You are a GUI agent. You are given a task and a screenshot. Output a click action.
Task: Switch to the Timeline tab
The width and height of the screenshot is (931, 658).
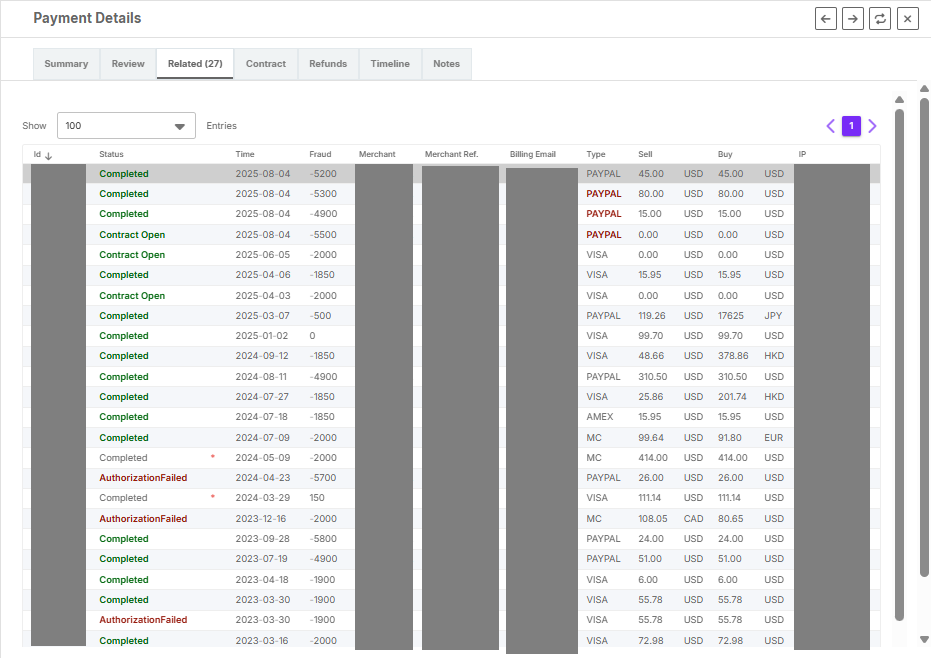tap(389, 63)
